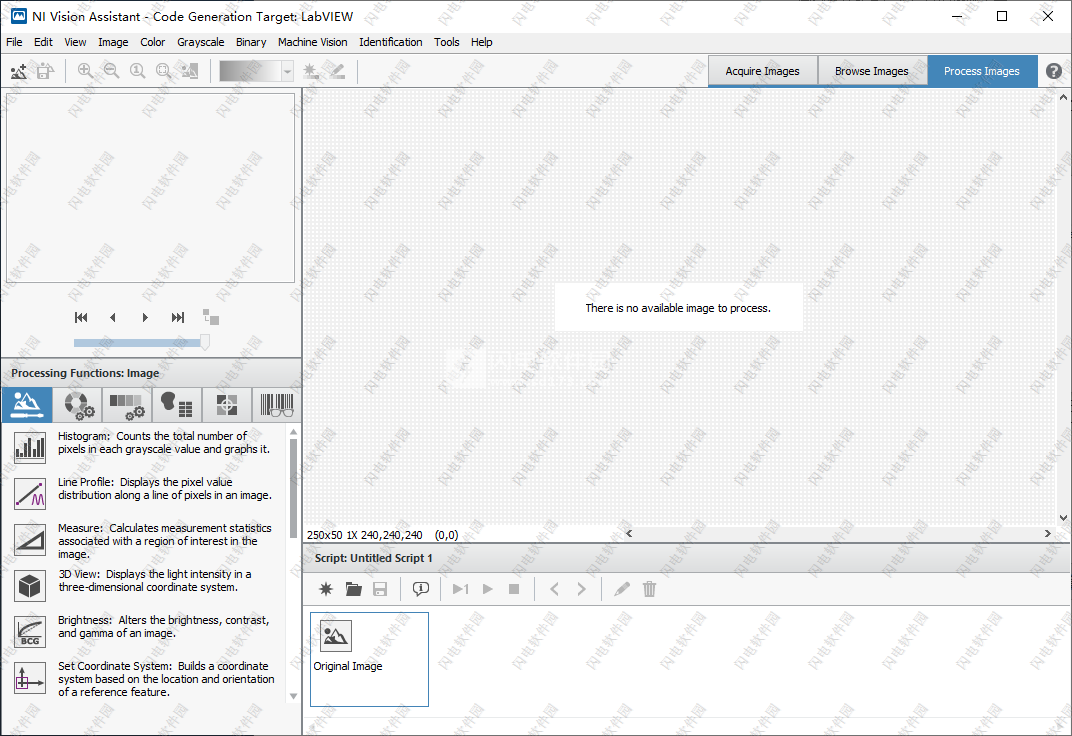Open the Color menu
This screenshot has height=736, width=1072.
152,42
